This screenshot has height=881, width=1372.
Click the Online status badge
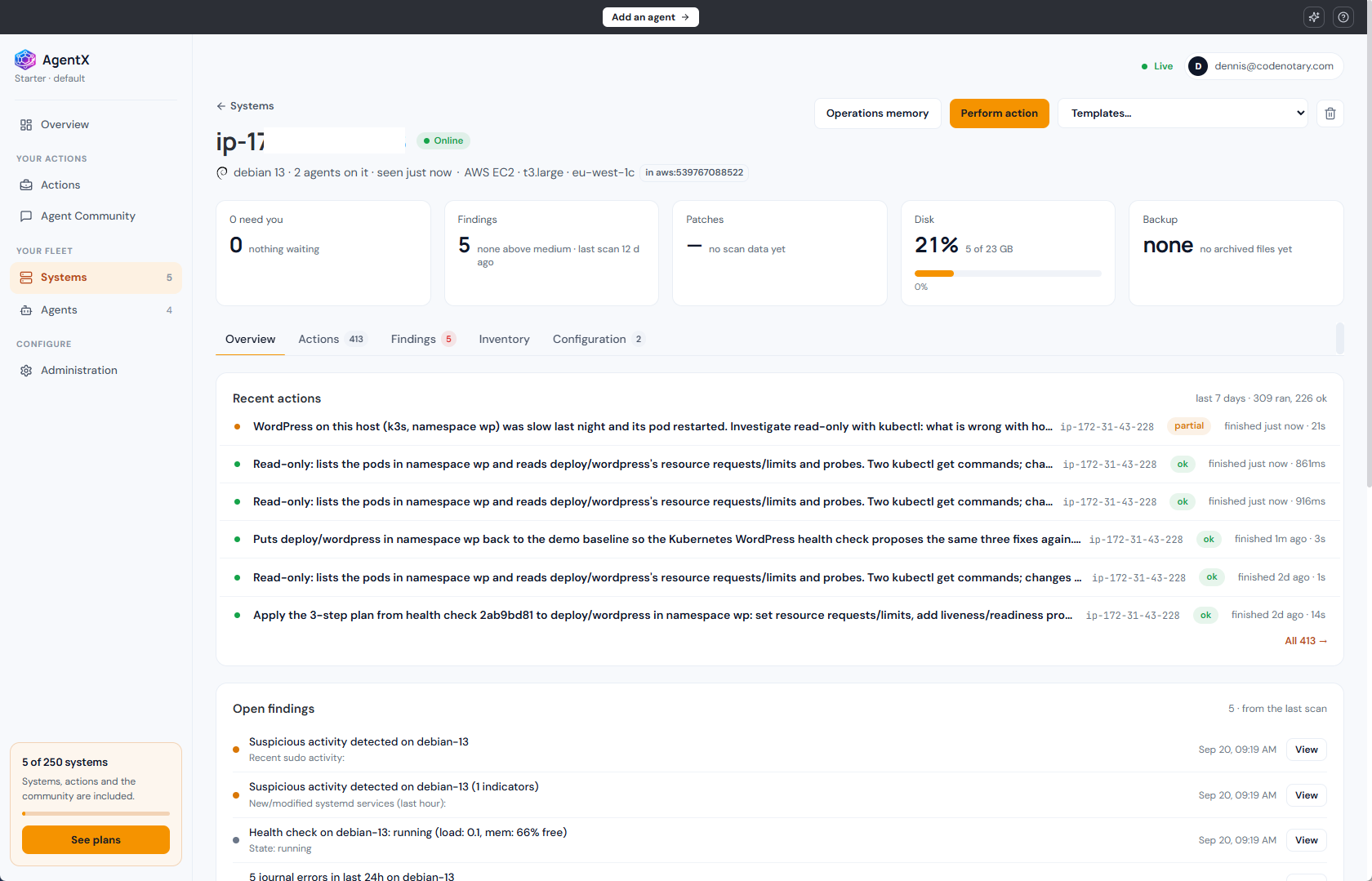click(443, 140)
